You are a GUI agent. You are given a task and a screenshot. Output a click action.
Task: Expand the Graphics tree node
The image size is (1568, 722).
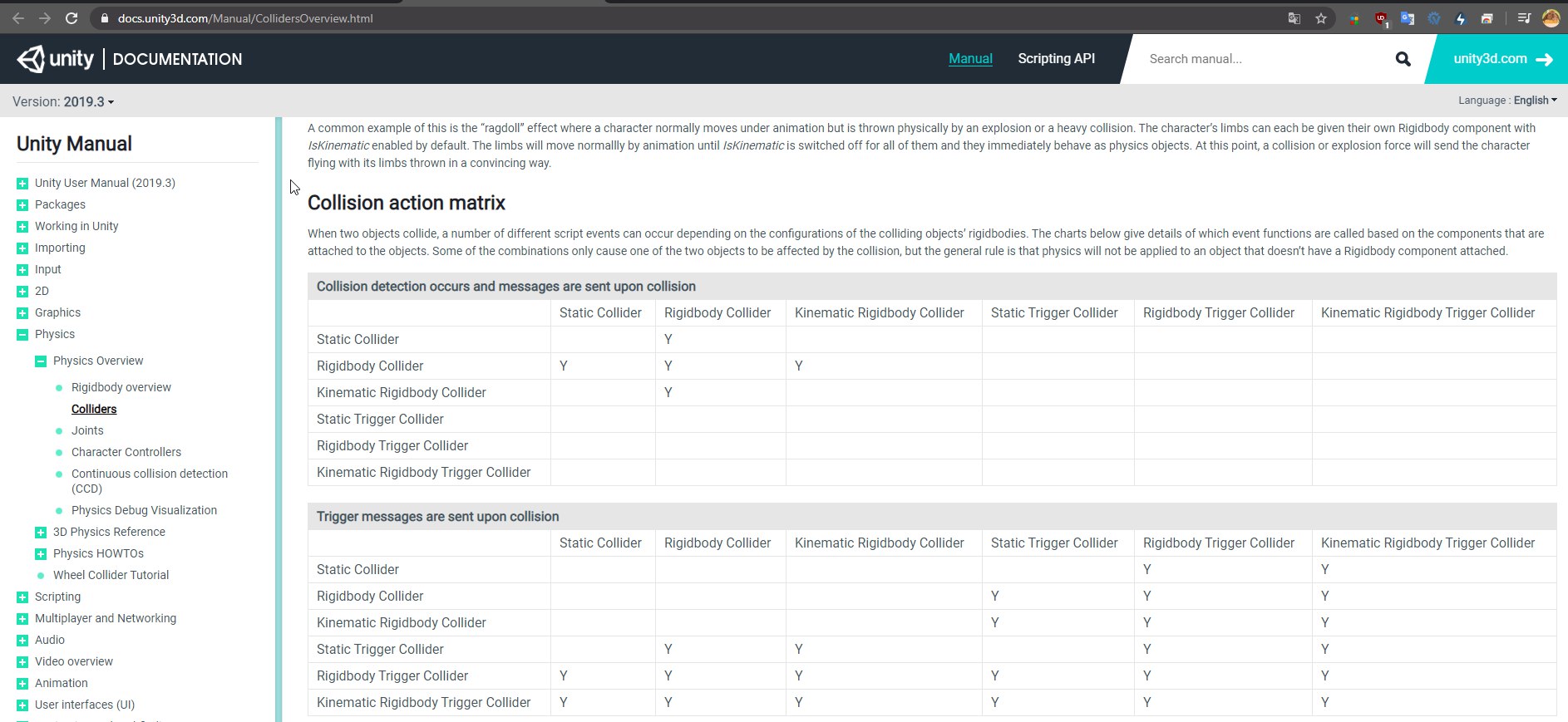(x=22, y=313)
